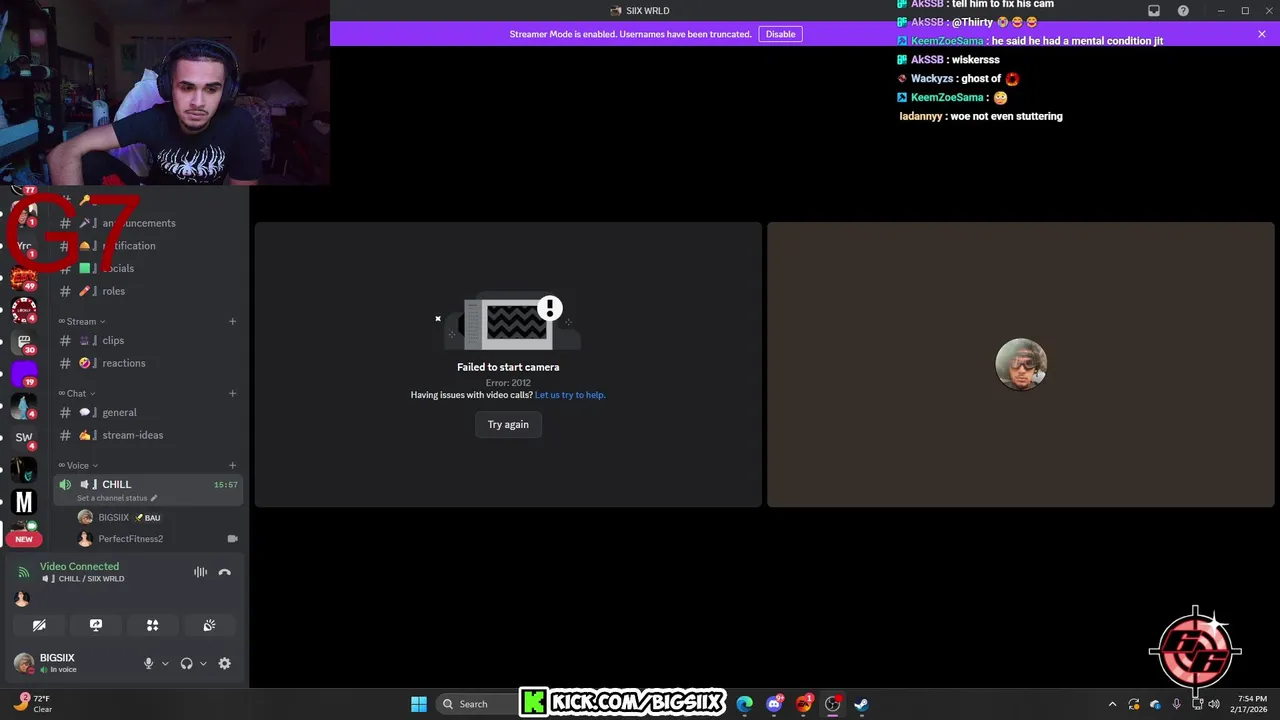Image resolution: width=1280 pixels, height=720 pixels.
Task: Open the SW server
Action: pyautogui.click(x=24, y=437)
